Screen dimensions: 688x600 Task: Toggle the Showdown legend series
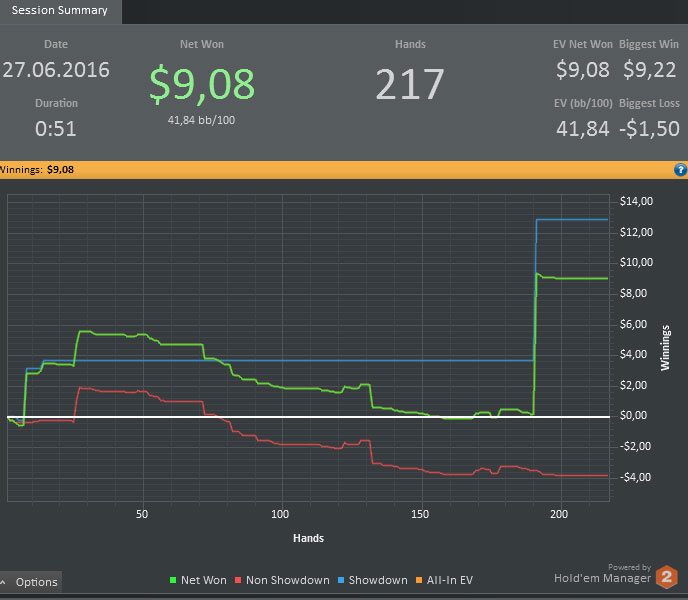coord(373,580)
